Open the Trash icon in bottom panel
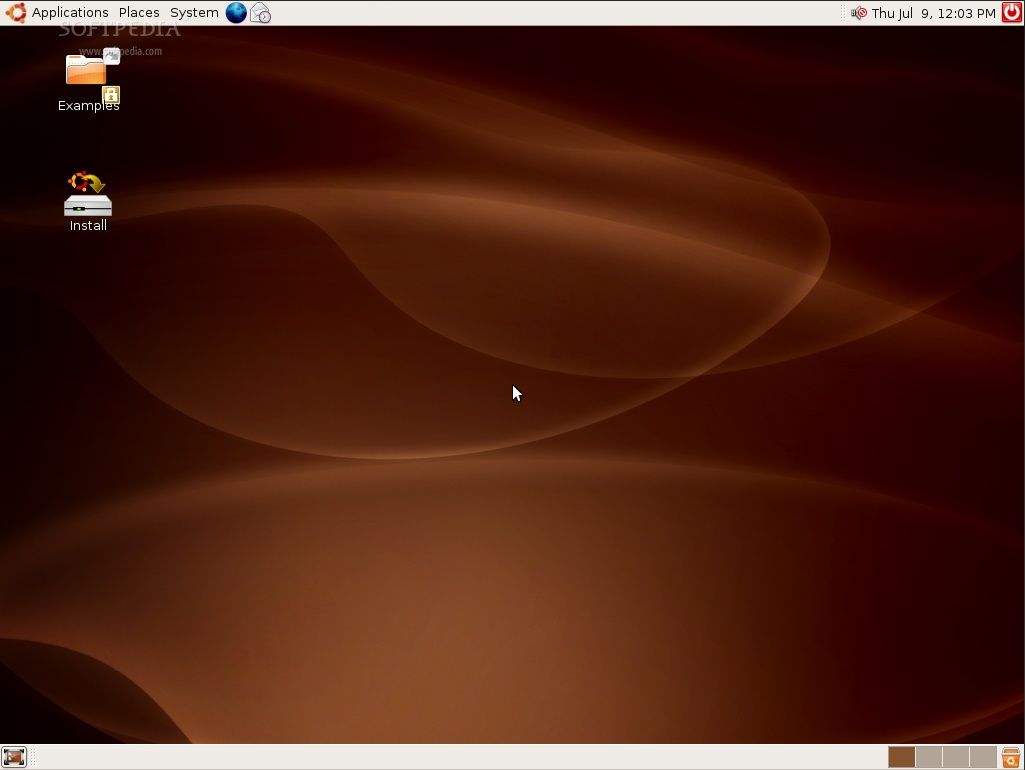Viewport: 1025px width, 770px height. point(1011,757)
